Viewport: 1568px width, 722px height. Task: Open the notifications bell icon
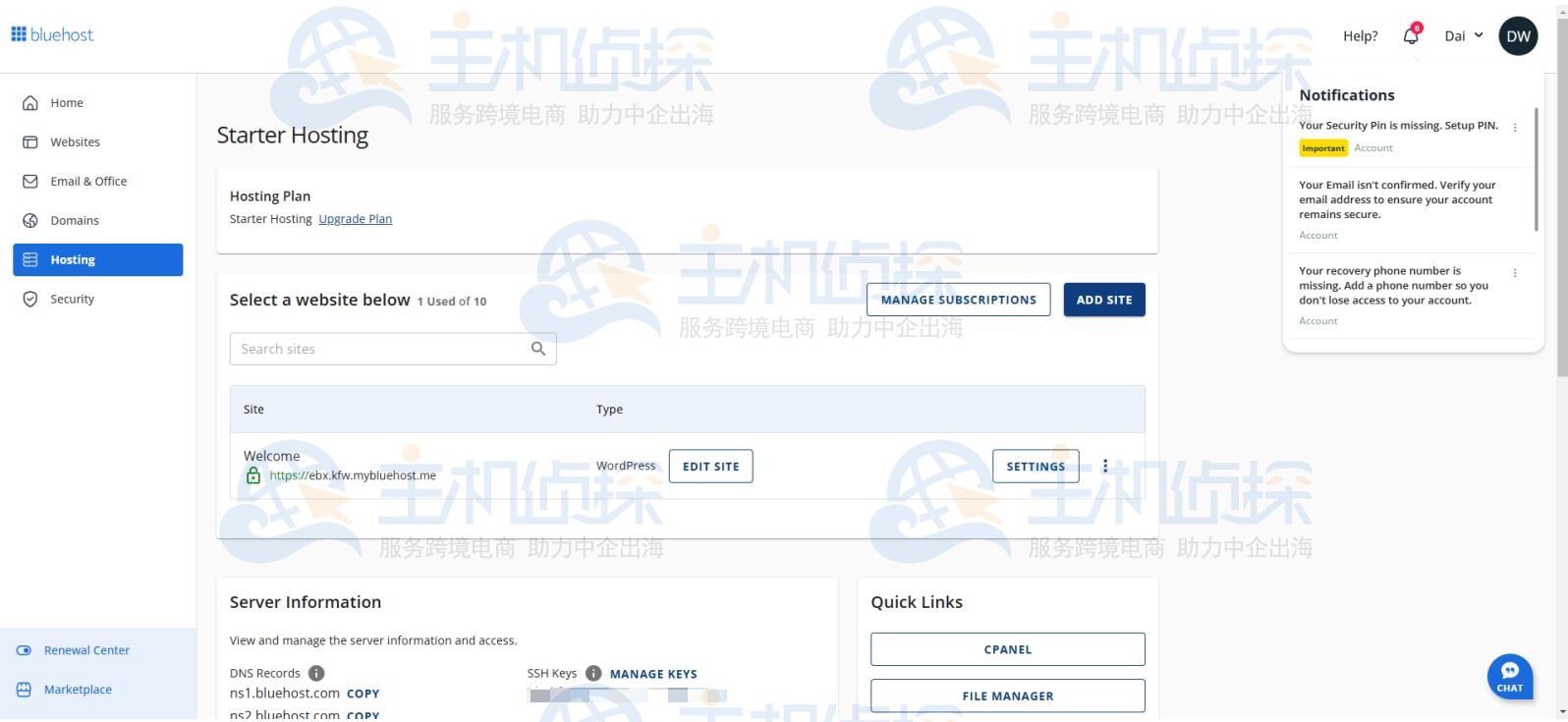[x=1411, y=35]
